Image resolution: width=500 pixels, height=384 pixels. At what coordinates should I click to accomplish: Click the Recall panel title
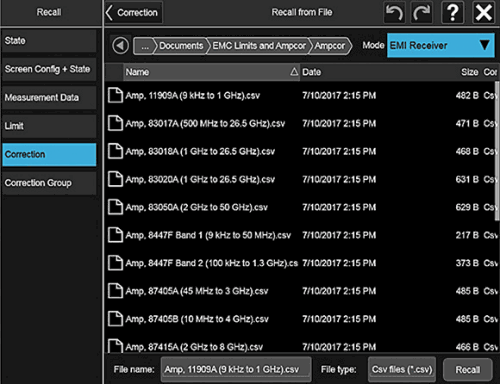point(49,12)
